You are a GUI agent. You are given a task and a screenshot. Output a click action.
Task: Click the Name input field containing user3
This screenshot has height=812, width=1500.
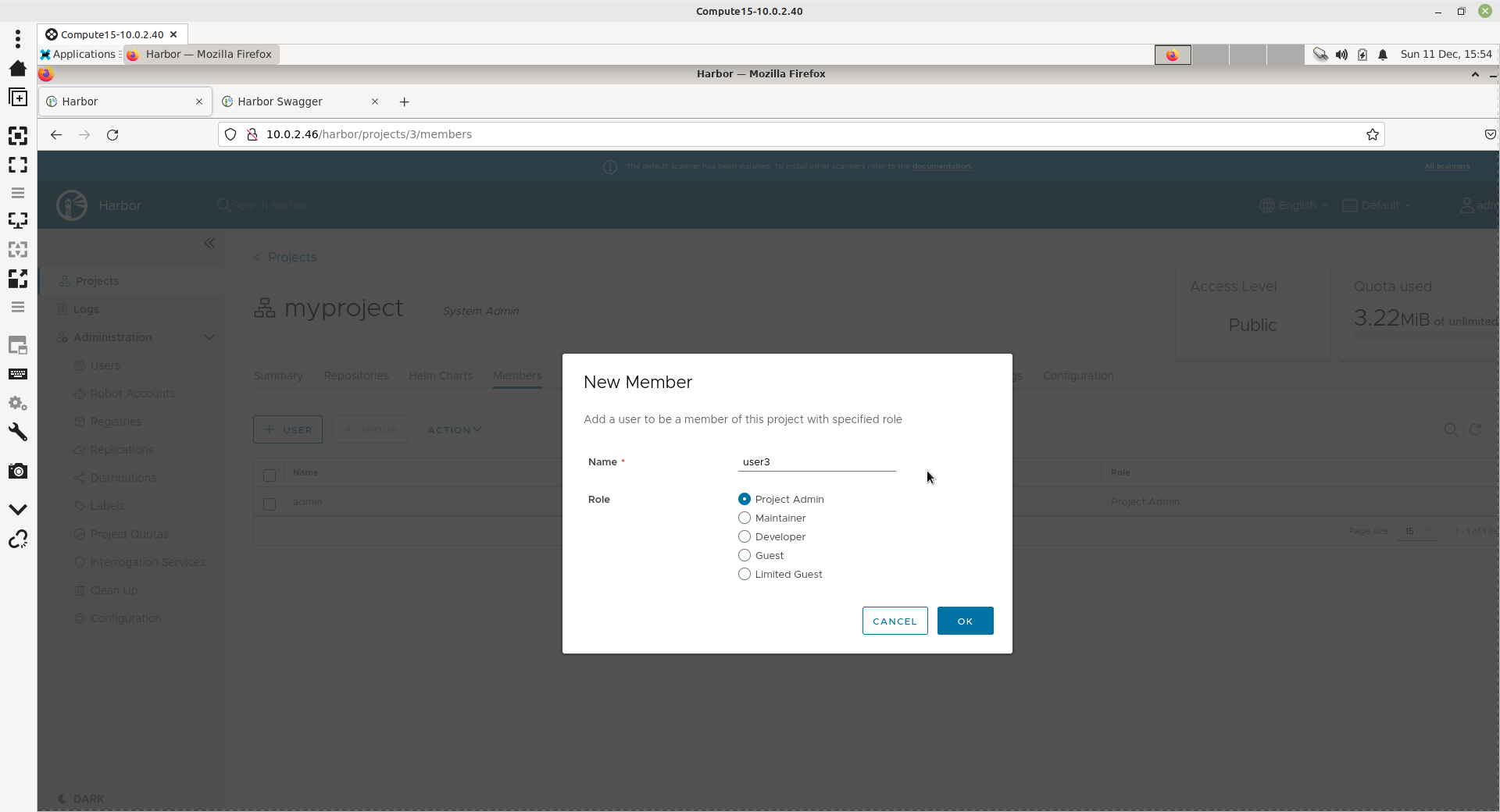816,461
